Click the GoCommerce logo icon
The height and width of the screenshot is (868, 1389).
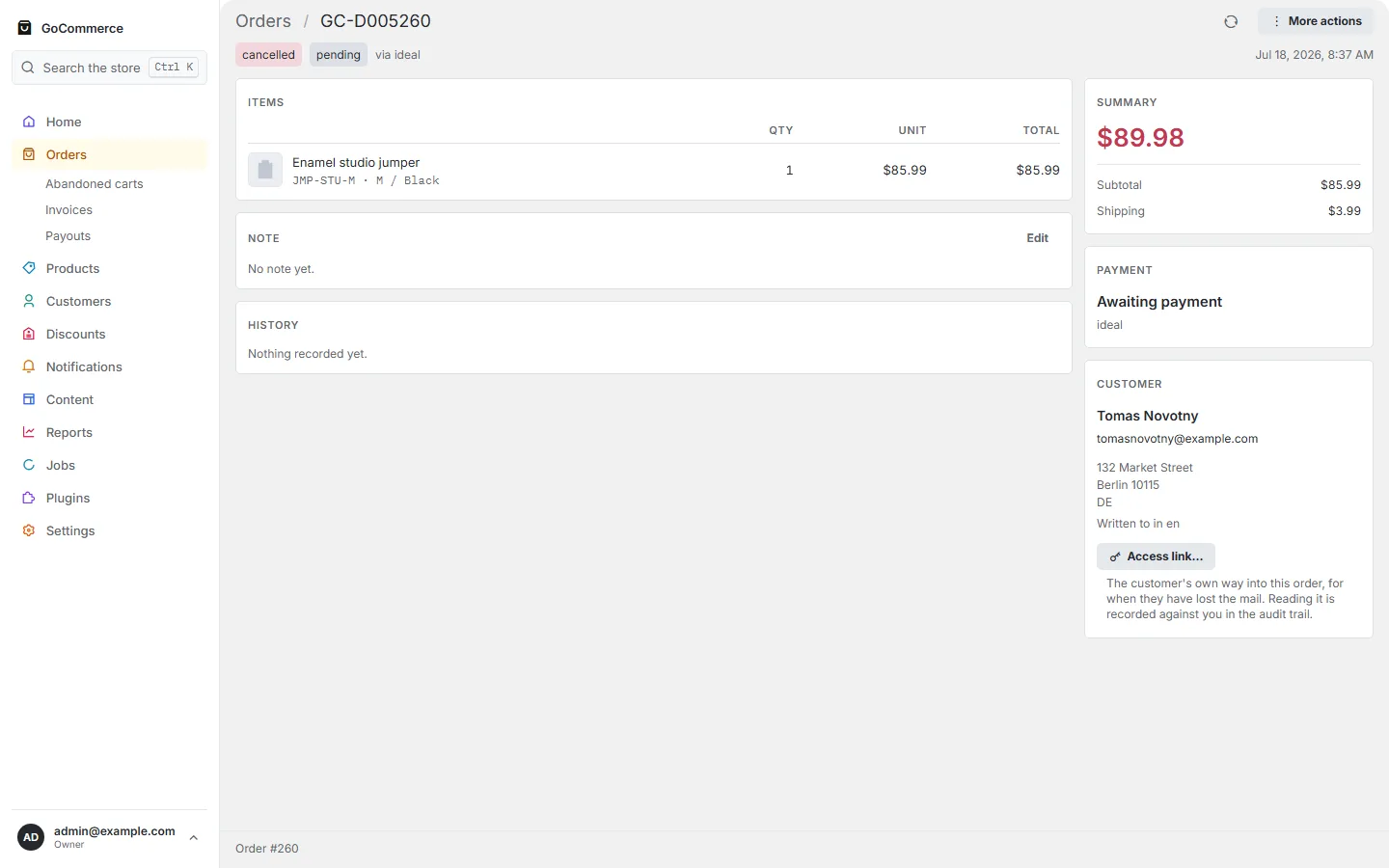tap(25, 28)
